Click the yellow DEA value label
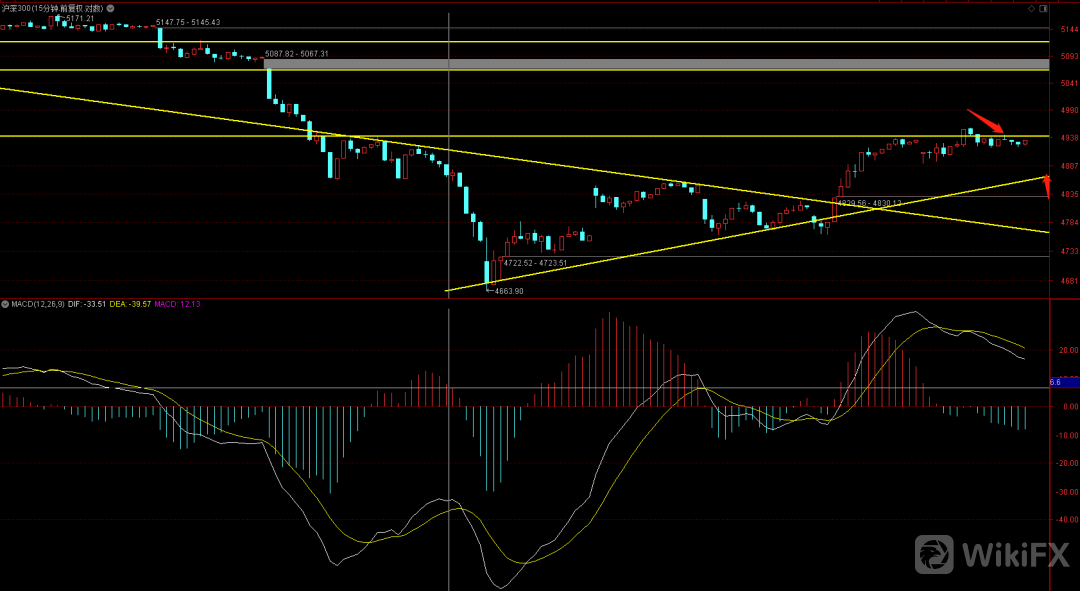 point(131,303)
